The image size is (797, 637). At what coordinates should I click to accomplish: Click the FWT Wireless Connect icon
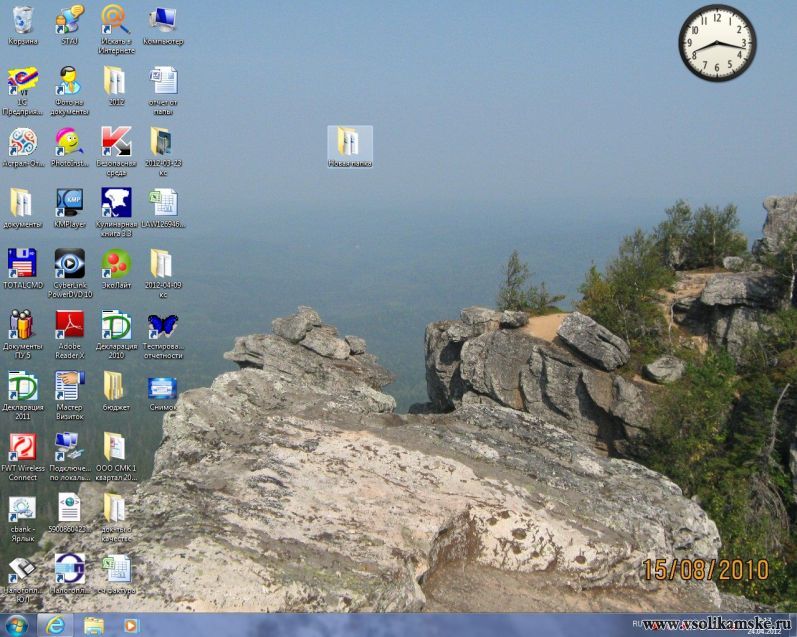[x=22, y=447]
